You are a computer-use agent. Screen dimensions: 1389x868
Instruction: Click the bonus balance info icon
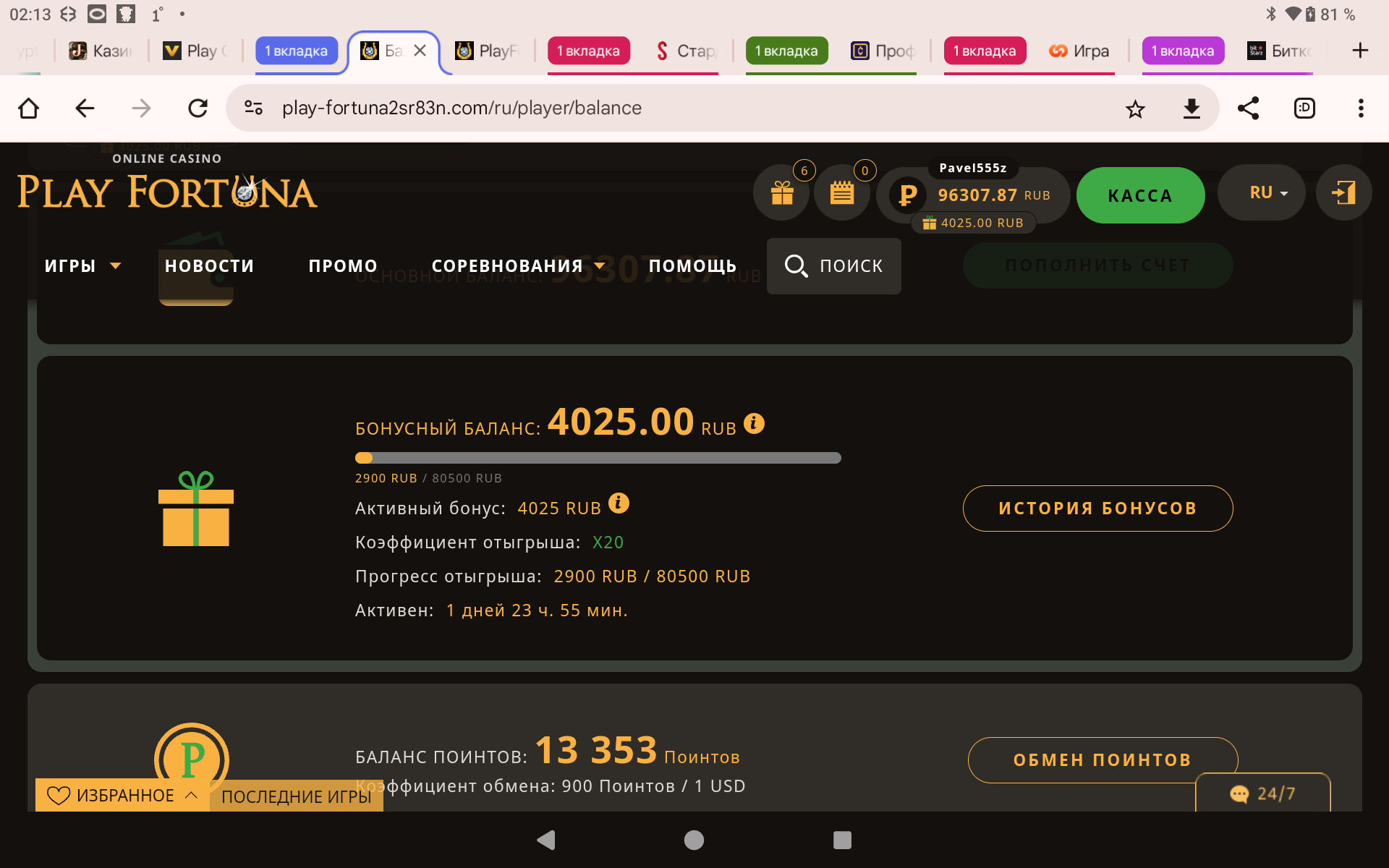click(x=754, y=423)
